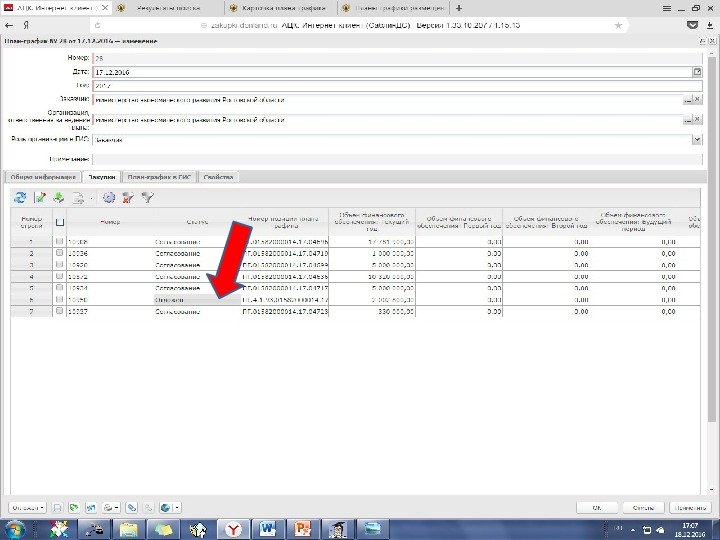Switch to the Общая информация tab
The image size is (720, 540).
43,177
